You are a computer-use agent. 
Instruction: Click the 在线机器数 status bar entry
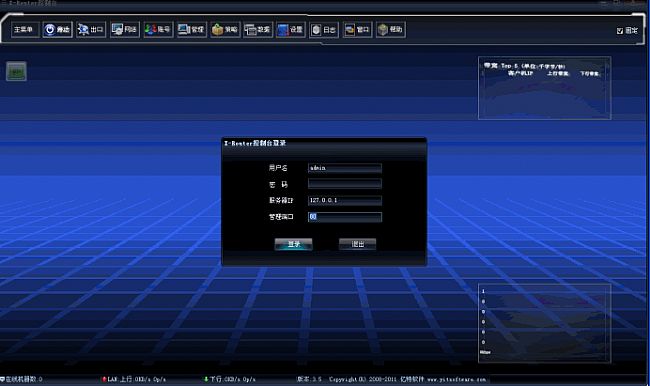pyautogui.click(x=22, y=379)
